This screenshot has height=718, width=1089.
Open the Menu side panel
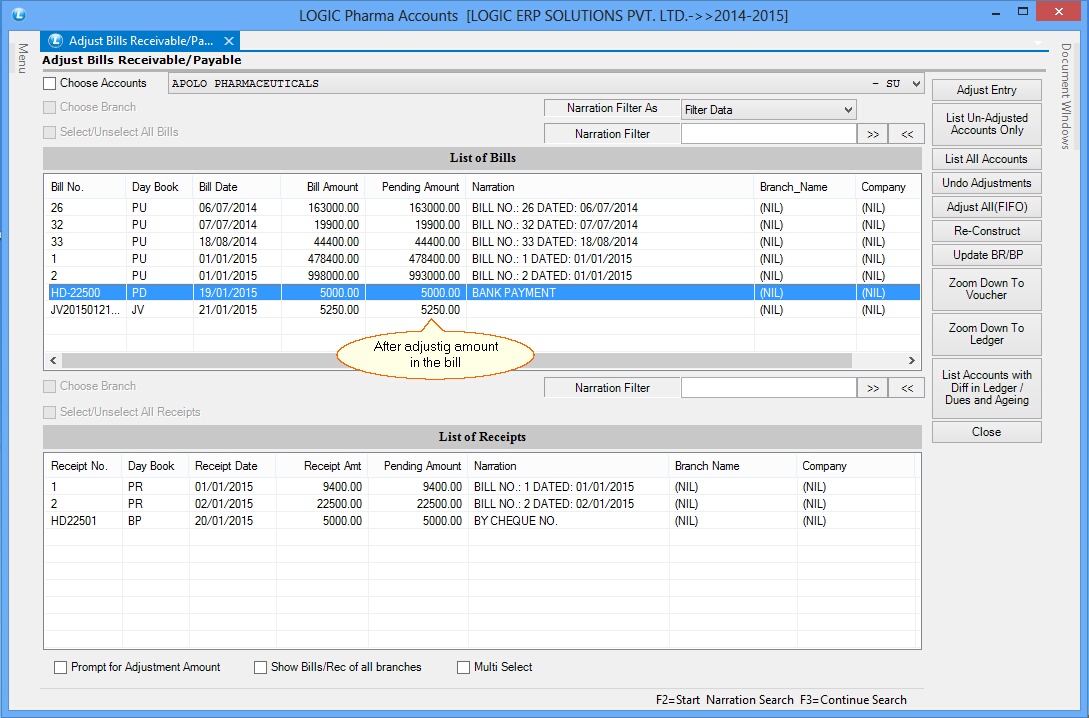(x=22, y=58)
